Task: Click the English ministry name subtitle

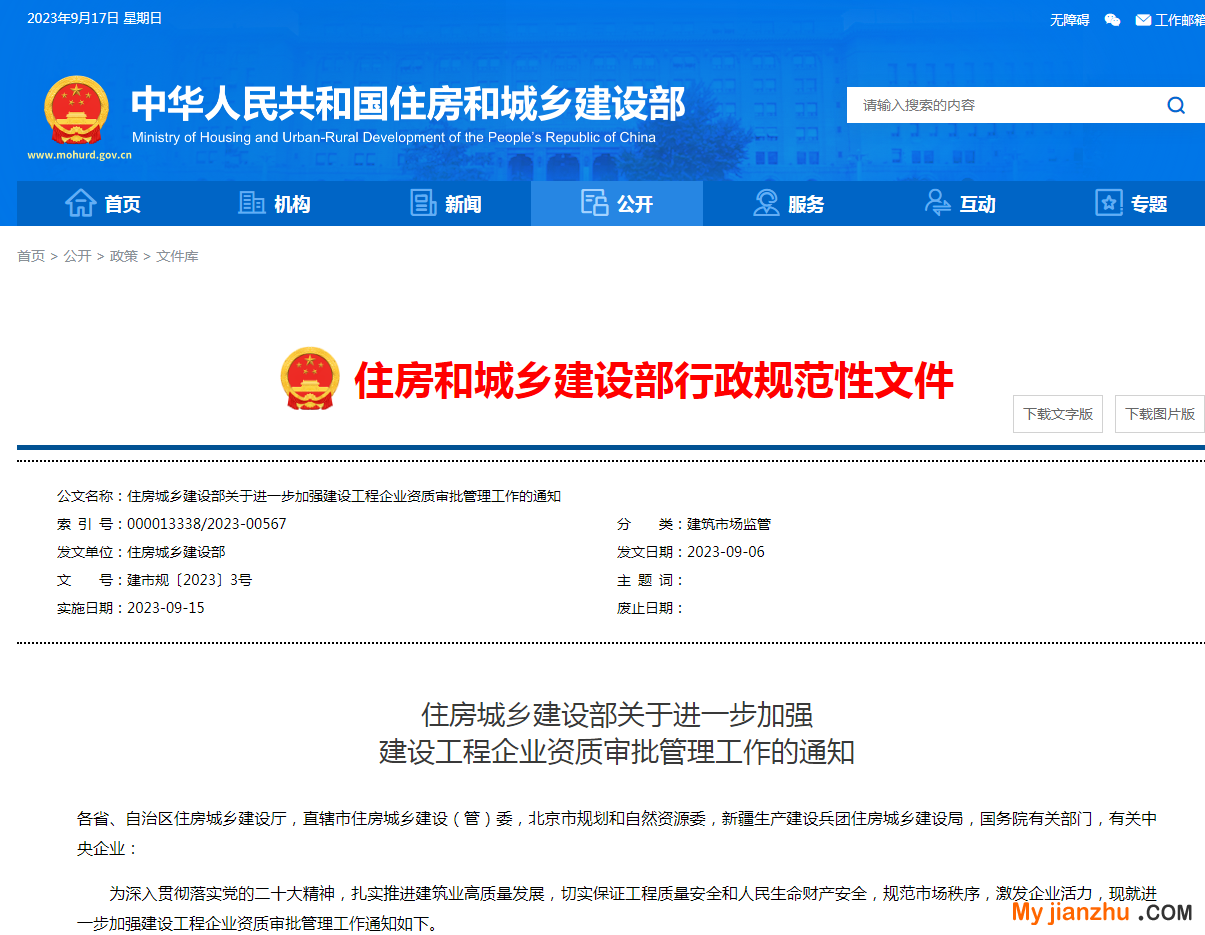Action: [x=394, y=138]
